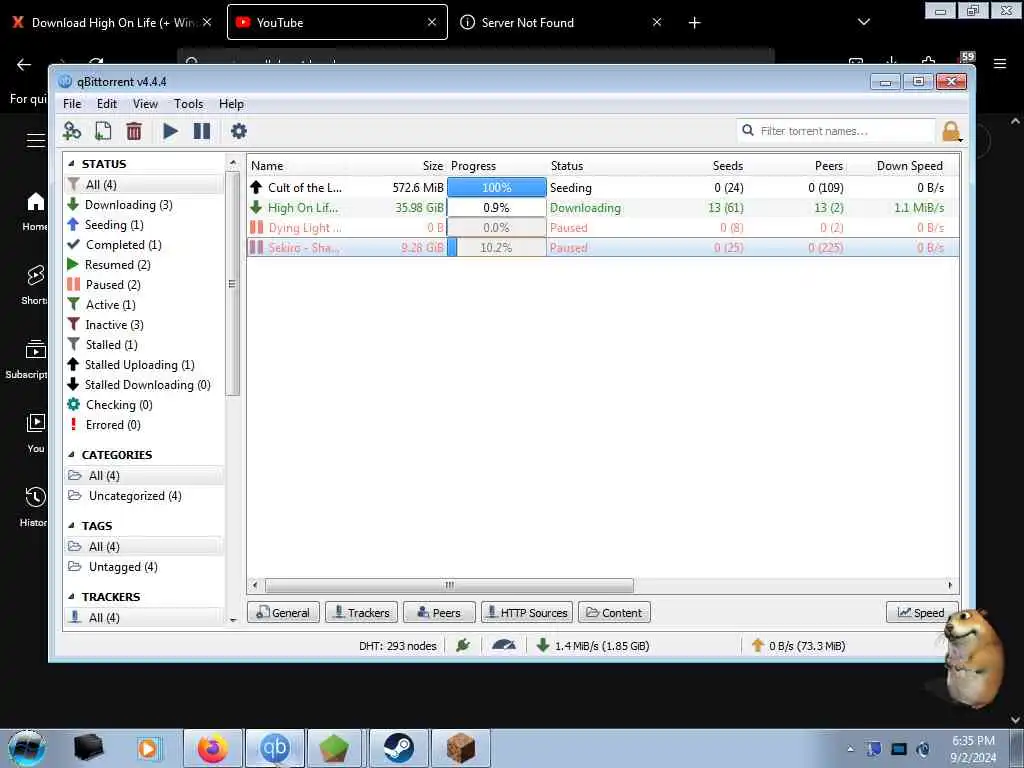Click the orange lock icon in qBittorrent
This screenshot has height=768, width=1024.
[951, 131]
